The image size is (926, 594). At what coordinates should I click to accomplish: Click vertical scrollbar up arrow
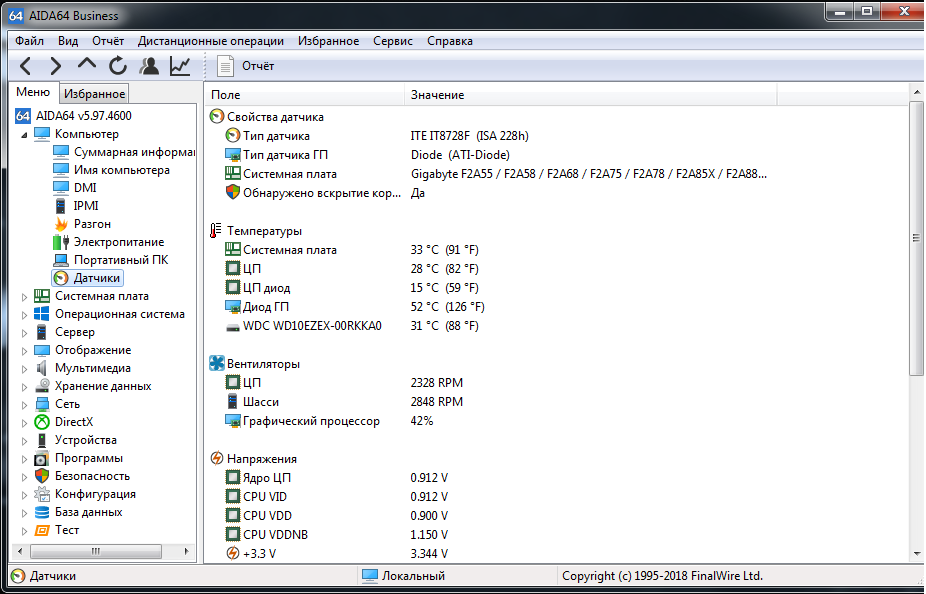click(x=917, y=92)
